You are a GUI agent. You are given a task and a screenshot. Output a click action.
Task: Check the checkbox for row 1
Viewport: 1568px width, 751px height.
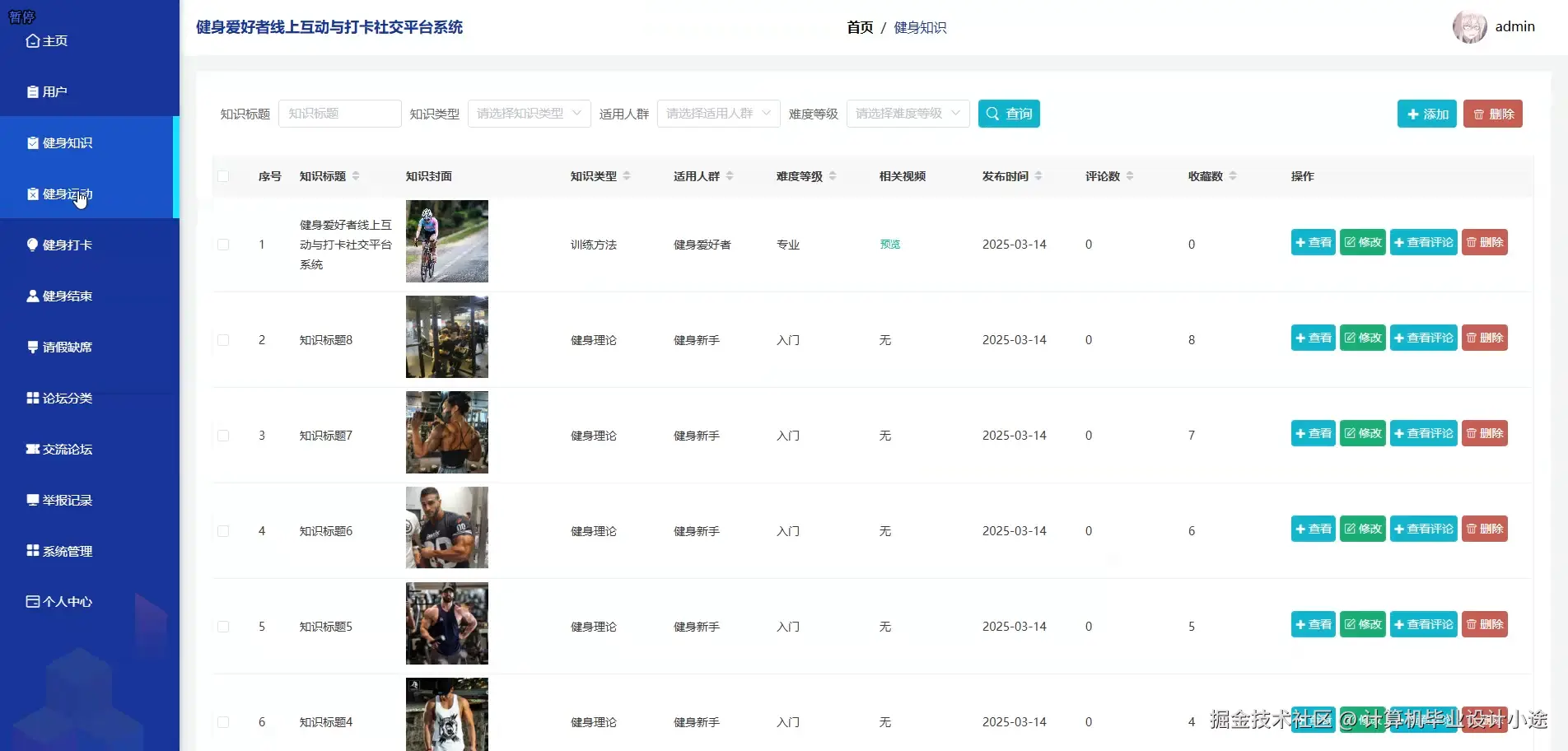coord(223,244)
